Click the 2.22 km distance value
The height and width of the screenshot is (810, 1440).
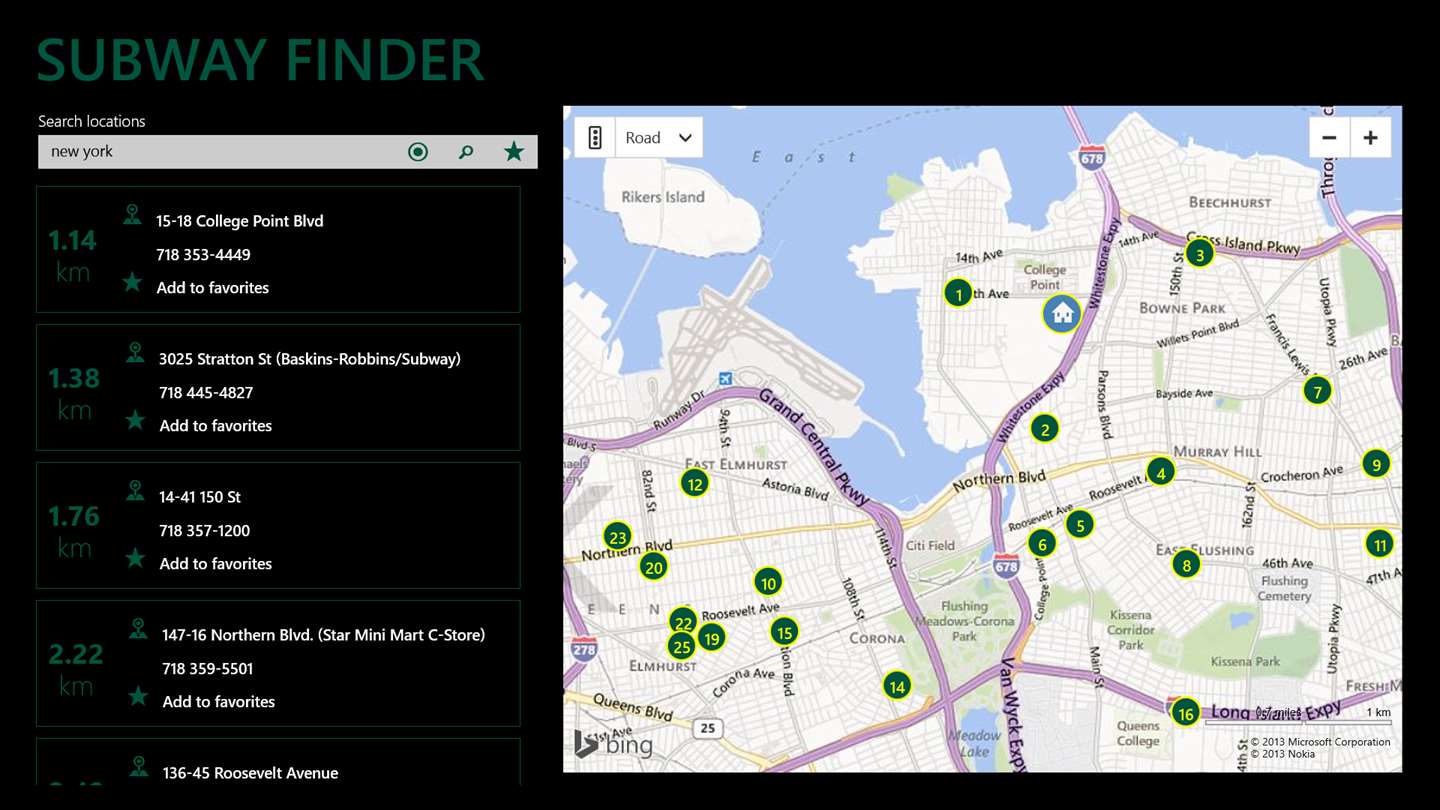tap(76, 655)
